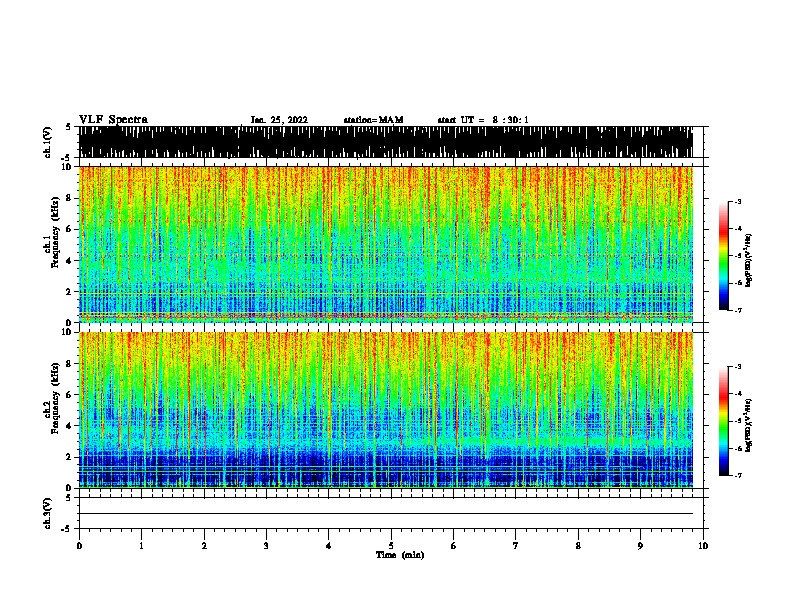Click the "-7" label on ch.1 colorbar
This screenshot has height=612, width=792.
738,310
